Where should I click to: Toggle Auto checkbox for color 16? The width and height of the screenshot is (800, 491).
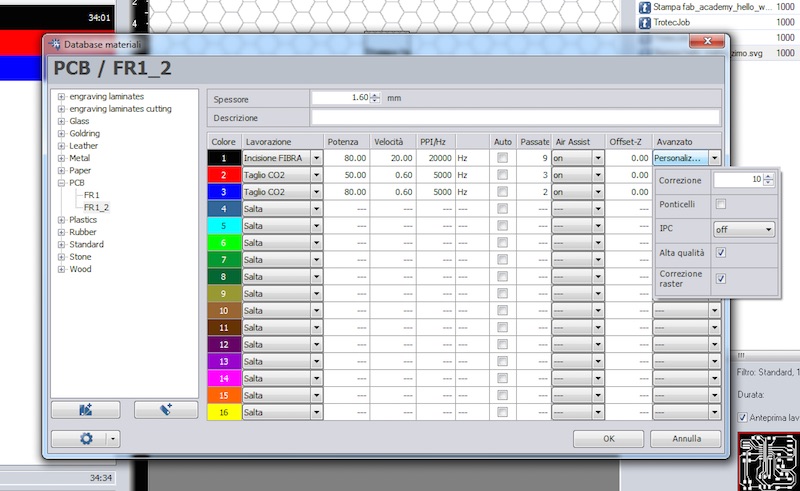pyautogui.click(x=503, y=412)
